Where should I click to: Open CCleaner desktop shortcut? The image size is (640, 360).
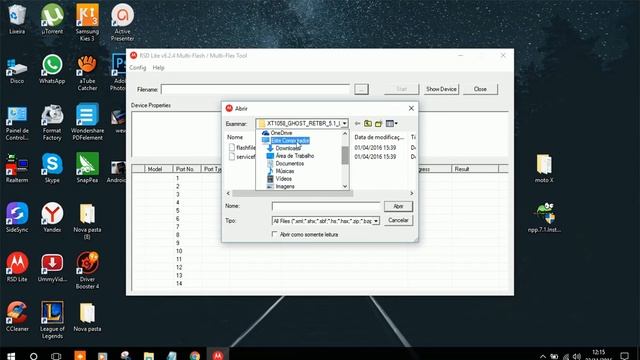click(17, 317)
